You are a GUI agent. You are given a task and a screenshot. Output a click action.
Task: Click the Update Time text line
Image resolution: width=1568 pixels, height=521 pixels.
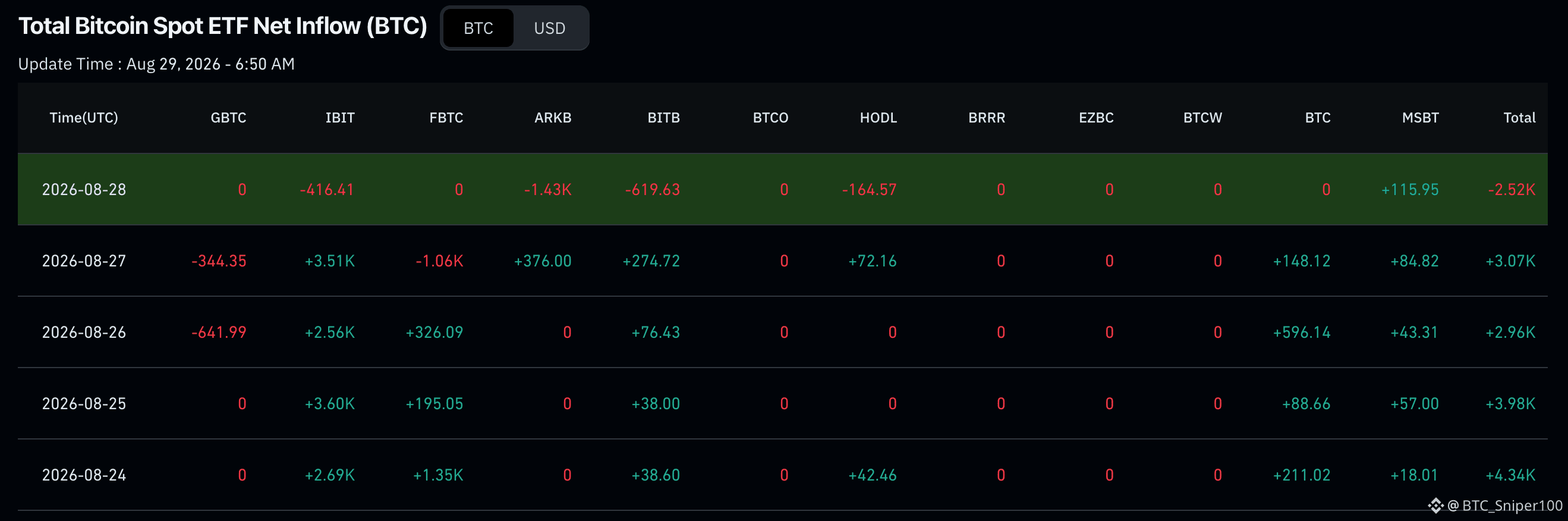pyautogui.click(x=156, y=64)
